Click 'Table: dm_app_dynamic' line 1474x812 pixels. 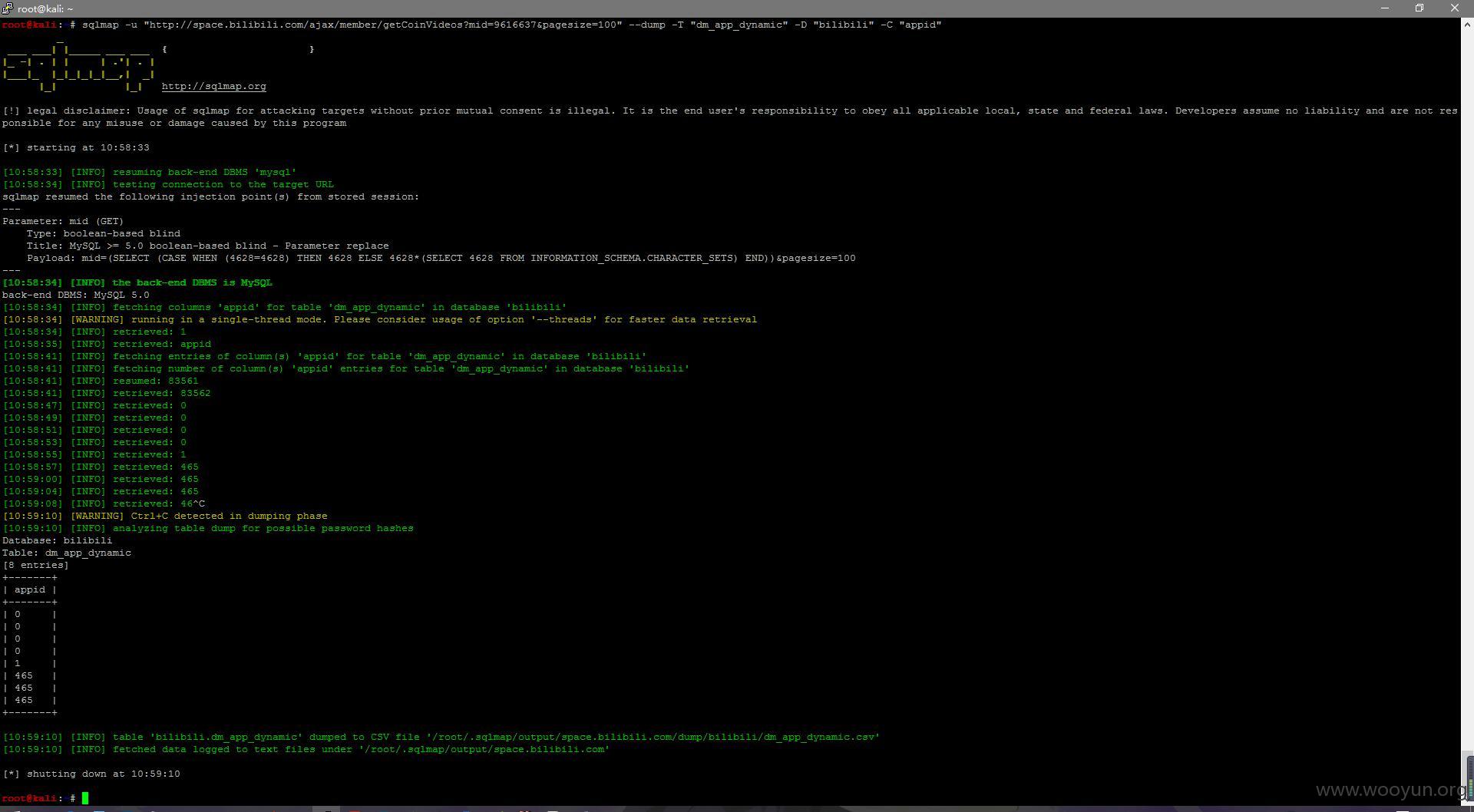click(67, 553)
